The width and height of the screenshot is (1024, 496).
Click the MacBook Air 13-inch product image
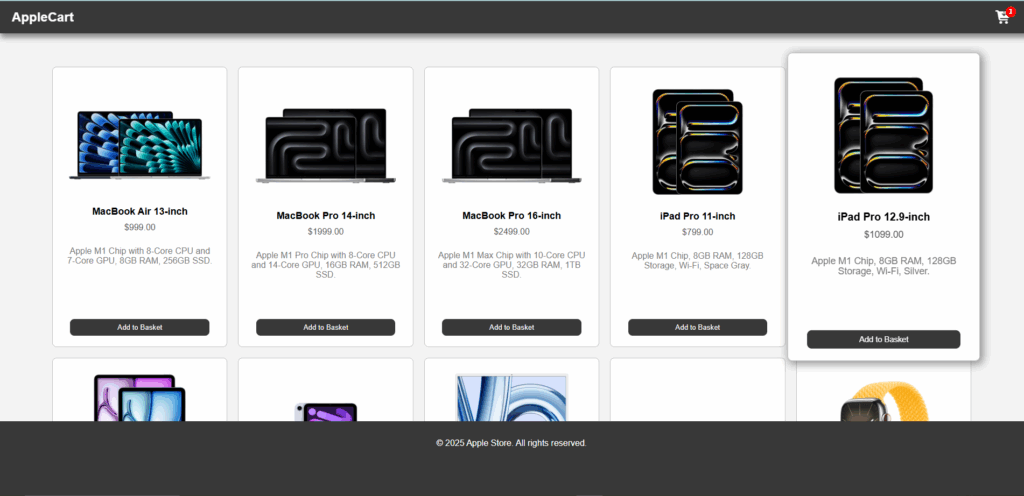click(139, 145)
